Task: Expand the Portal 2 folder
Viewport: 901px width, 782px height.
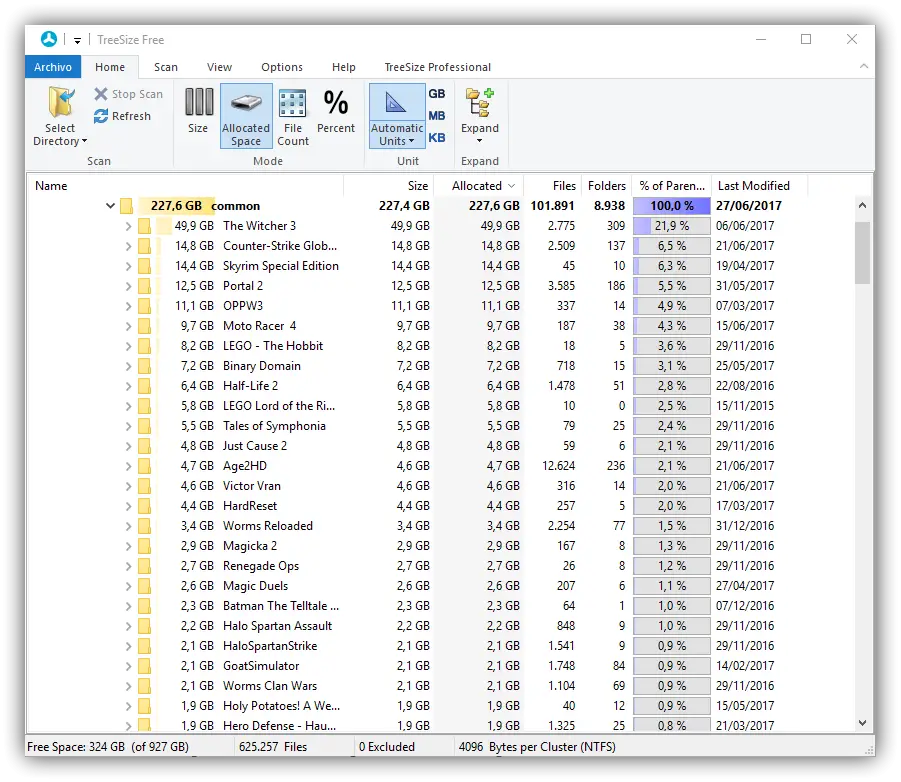Action: [x=128, y=286]
